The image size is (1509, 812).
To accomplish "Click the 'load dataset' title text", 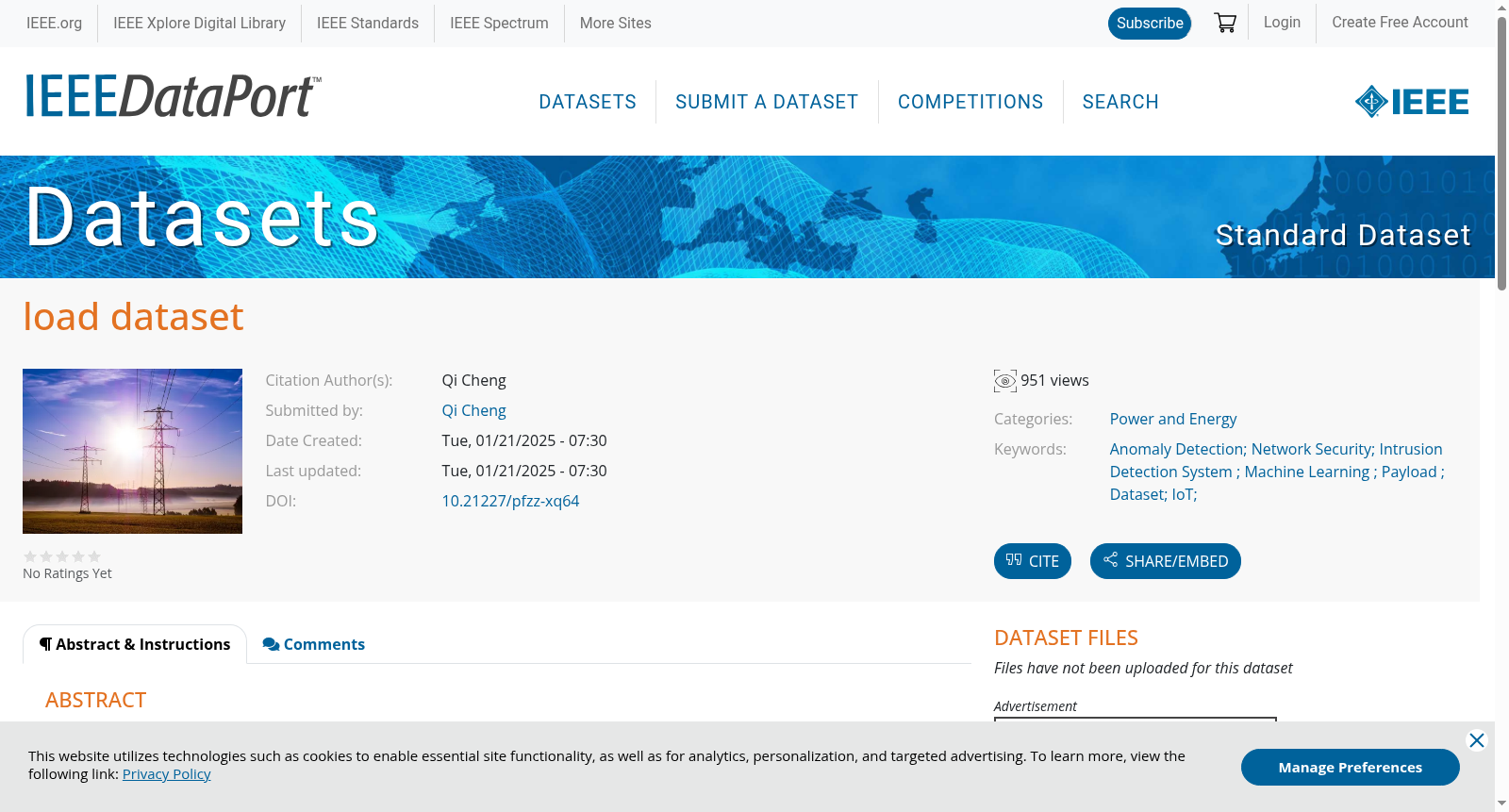I will tap(133, 317).
